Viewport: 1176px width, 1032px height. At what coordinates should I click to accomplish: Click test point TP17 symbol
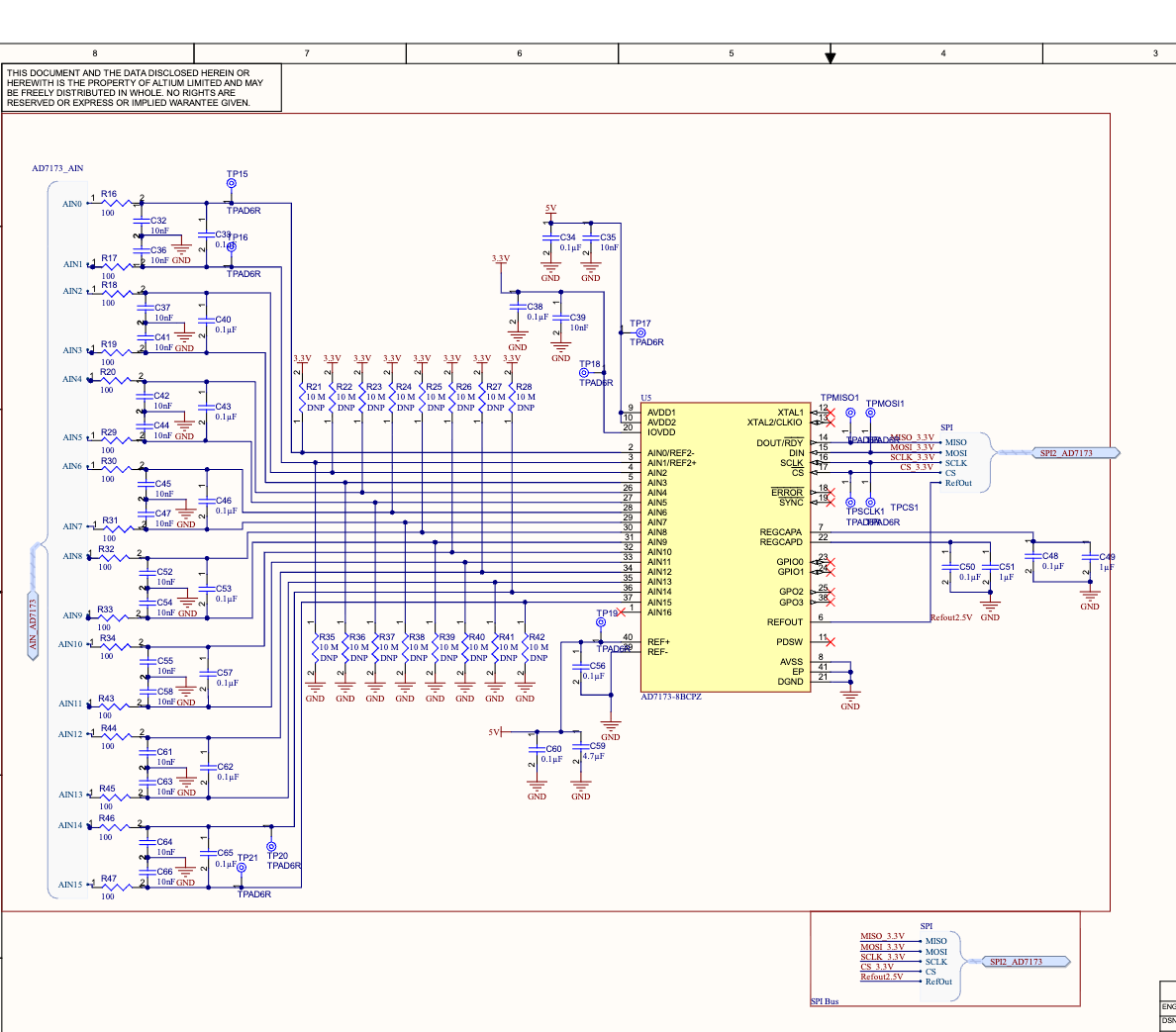tap(640, 332)
